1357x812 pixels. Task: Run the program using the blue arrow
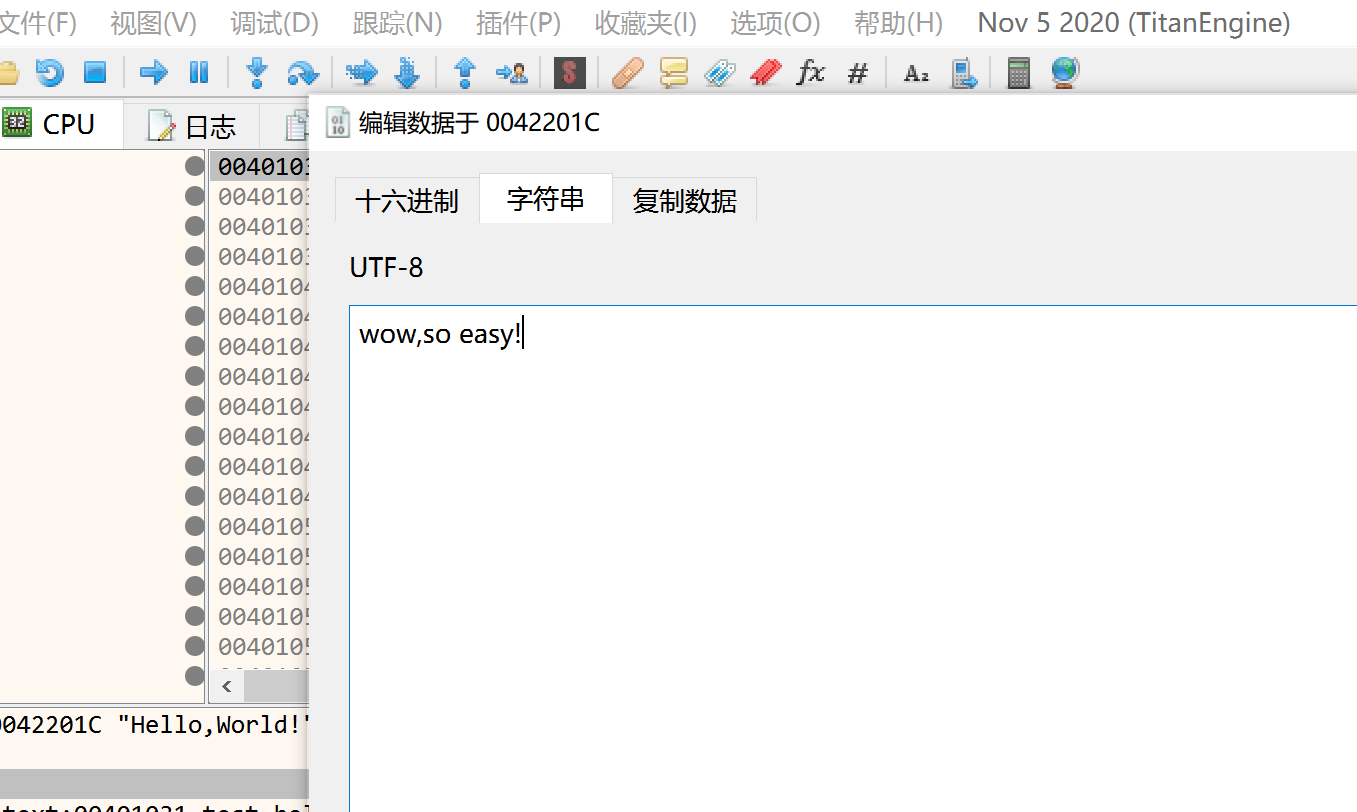152,72
